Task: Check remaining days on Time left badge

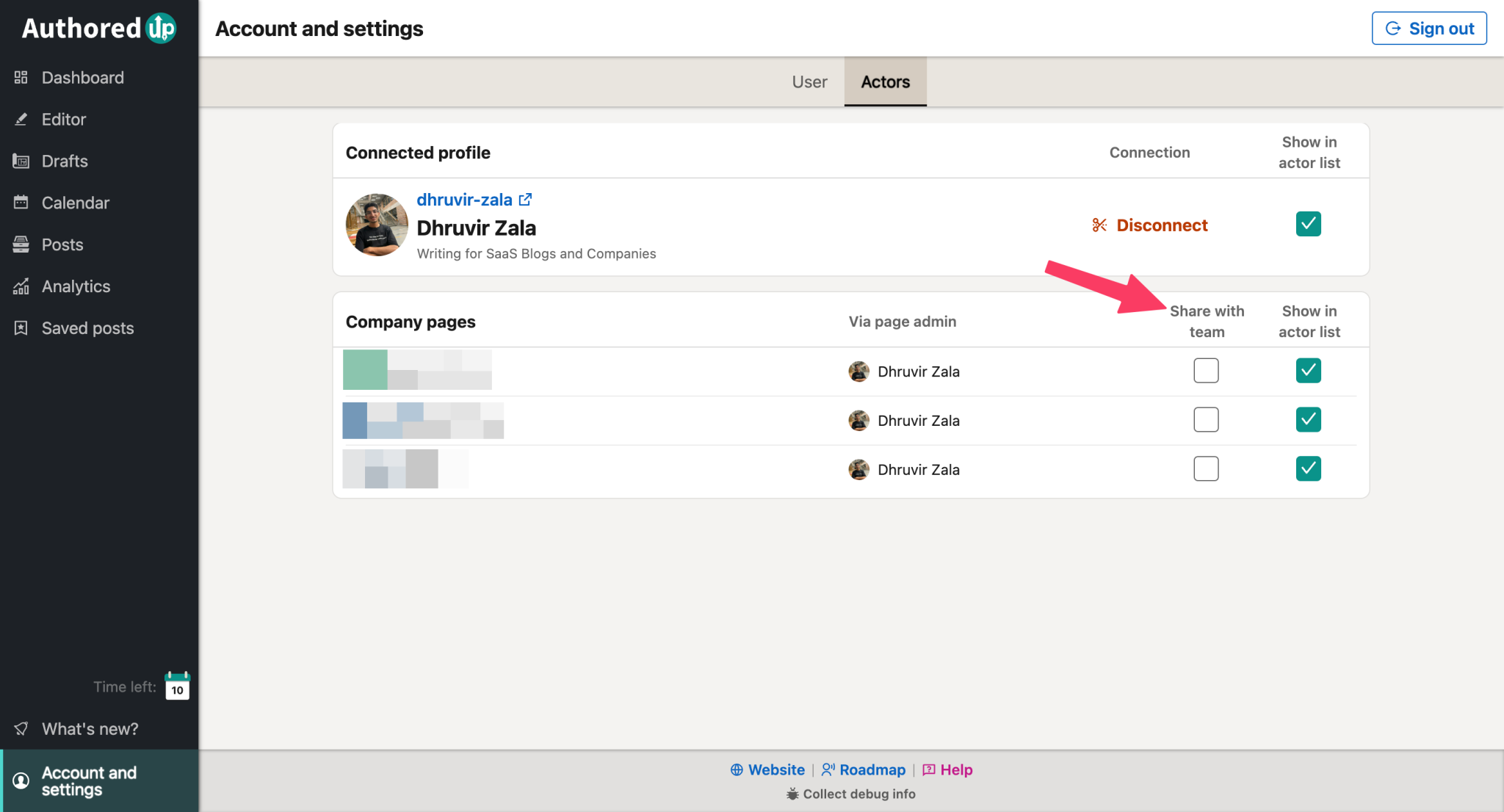Action: (176, 687)
